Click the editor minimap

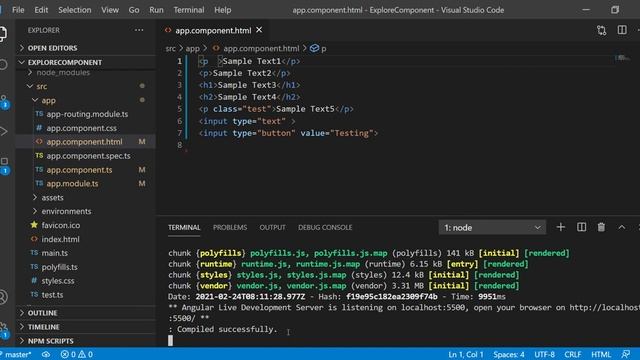622,58
